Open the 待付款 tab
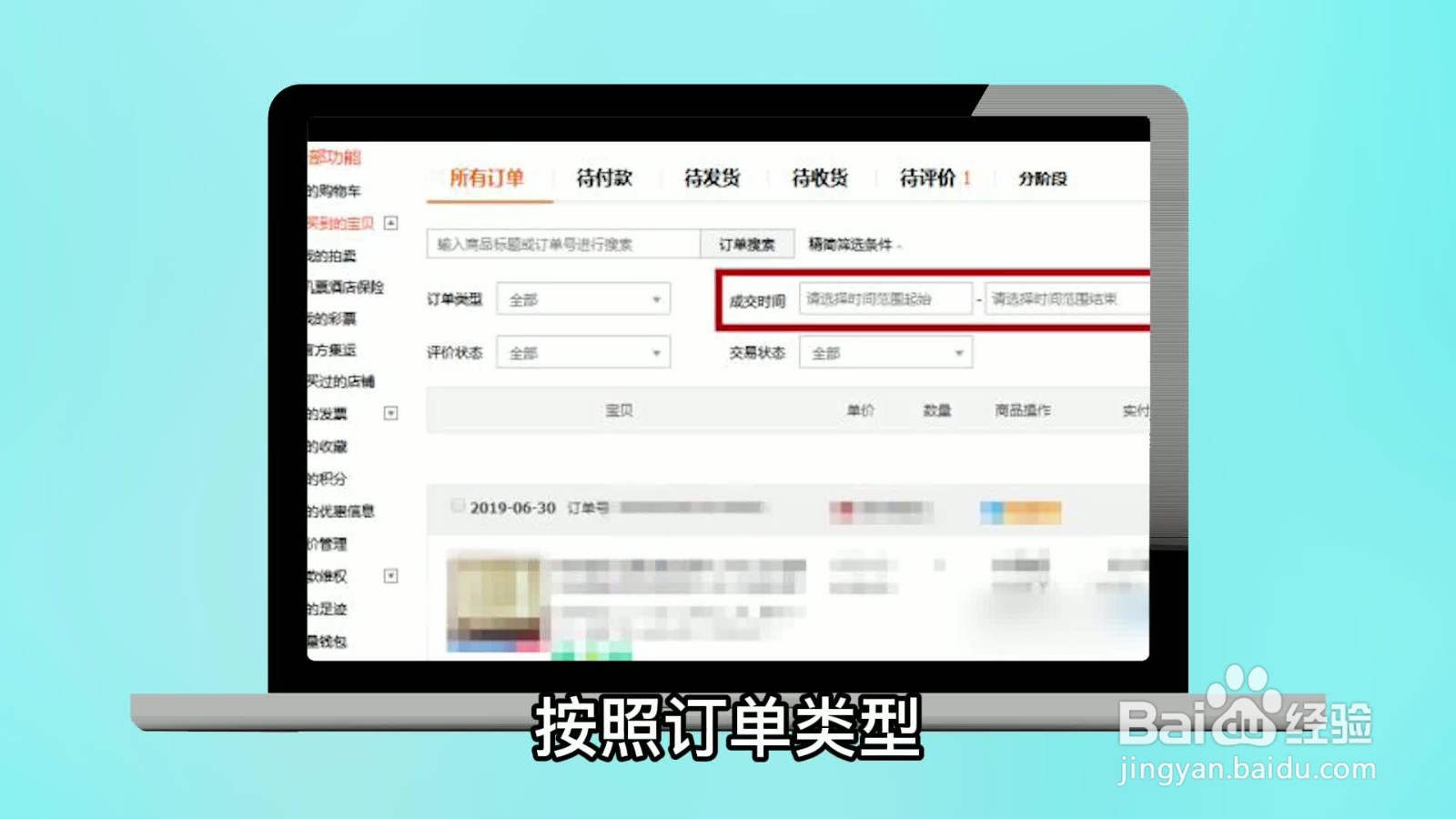Image resolution: width=1456 pixels, height=819 pixels. pos(604,177)
